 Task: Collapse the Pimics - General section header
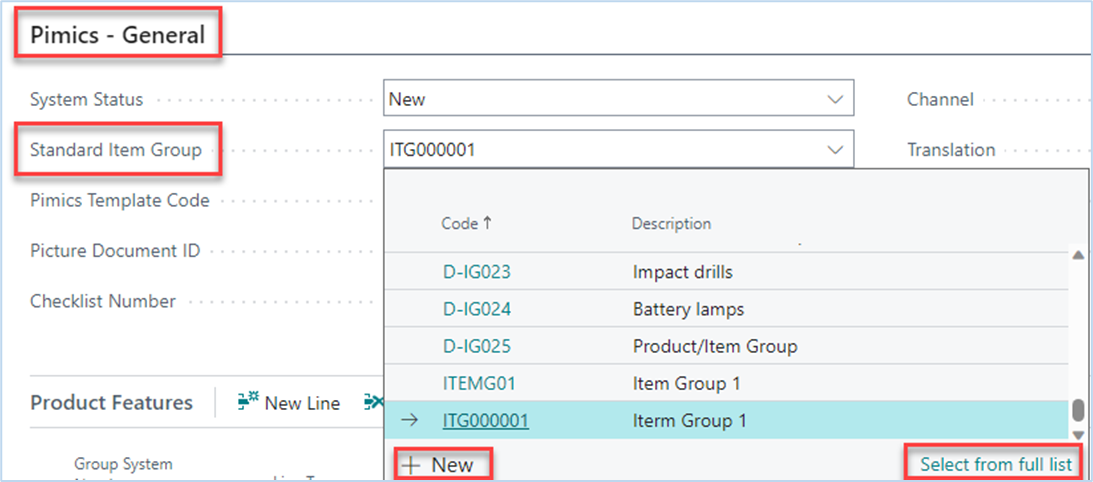point(117,35)
